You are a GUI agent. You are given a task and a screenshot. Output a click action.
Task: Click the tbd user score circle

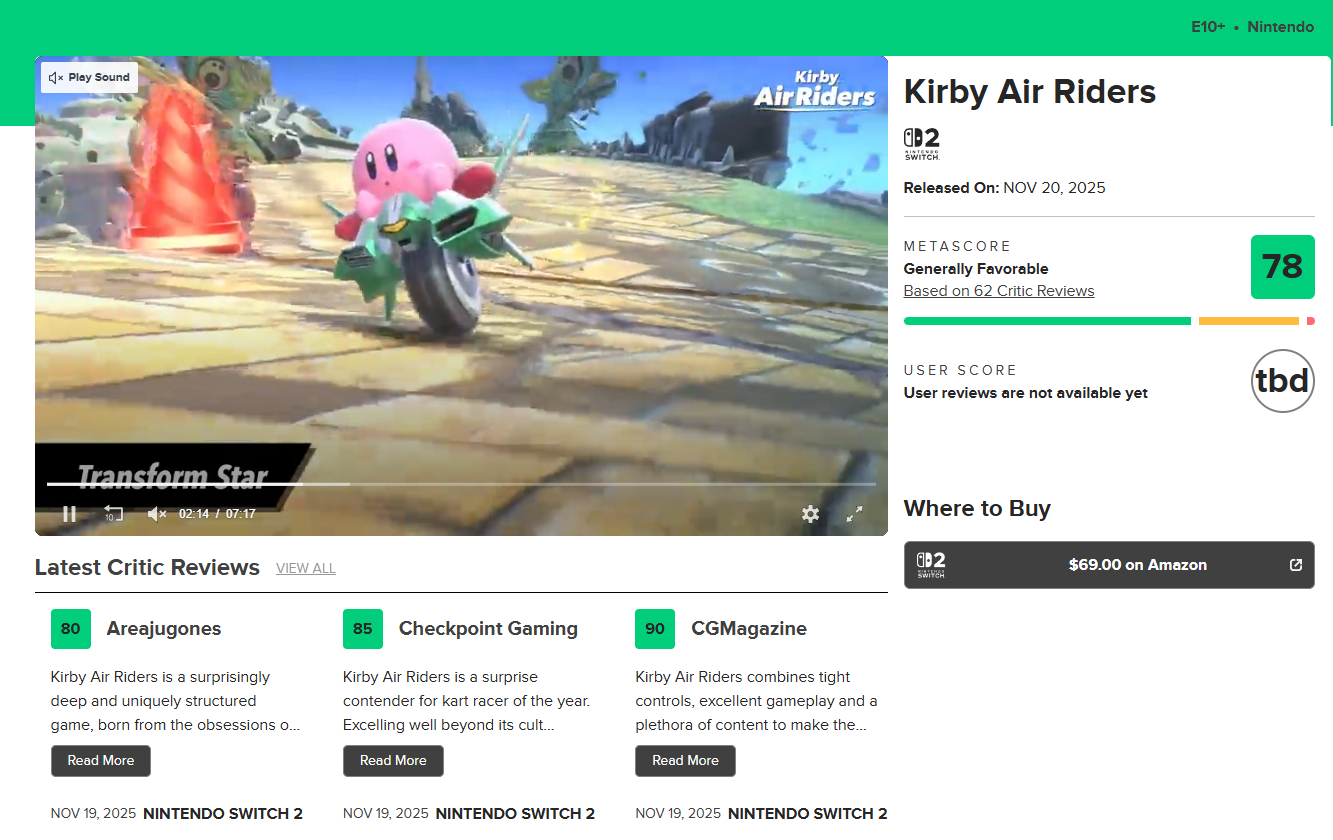pyautogui.click(x=1283, y=381)
